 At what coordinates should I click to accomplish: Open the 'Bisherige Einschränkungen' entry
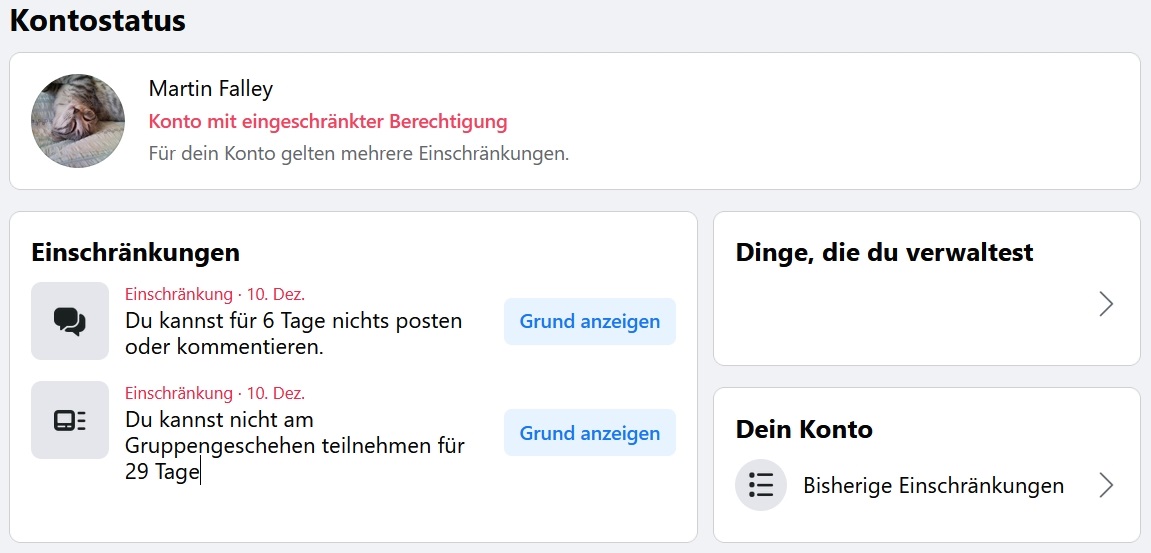[x=933, y=486]
